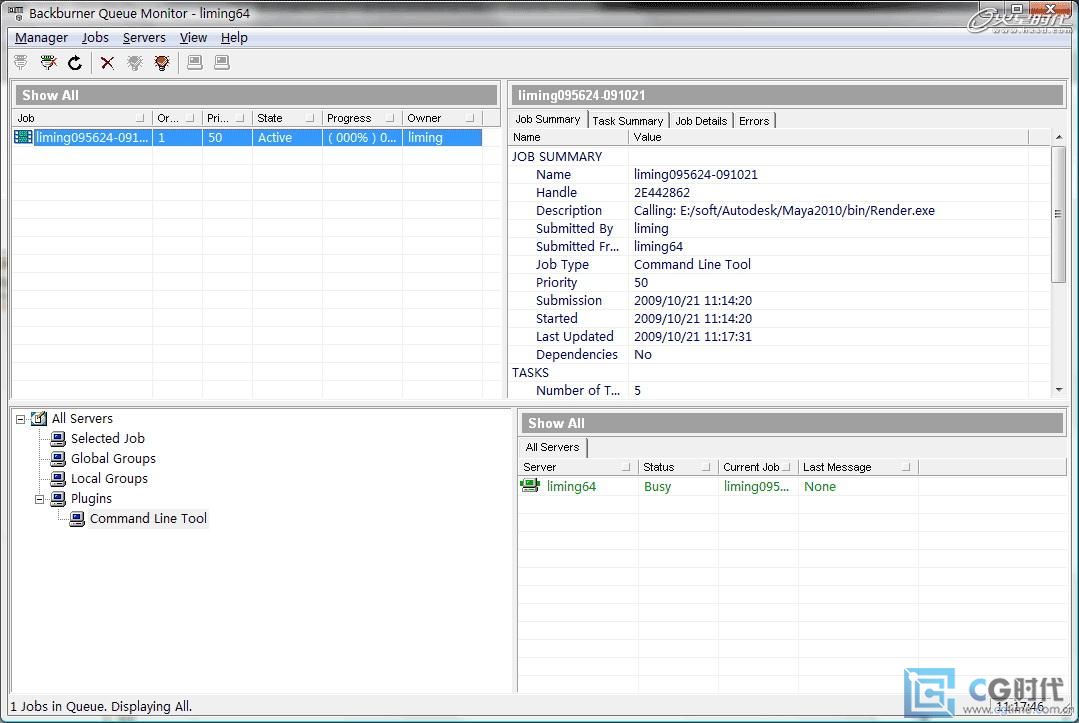1079x723 pixels.
Task: Click the second grey computer Remove Server icon
Action: [222, 63]
